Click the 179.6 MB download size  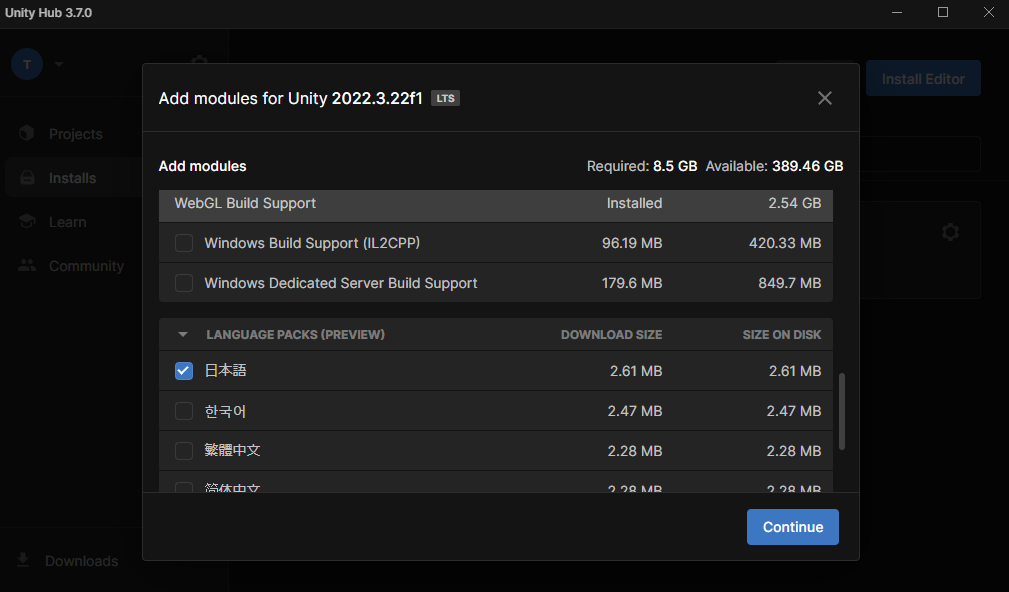coord(632,283)
